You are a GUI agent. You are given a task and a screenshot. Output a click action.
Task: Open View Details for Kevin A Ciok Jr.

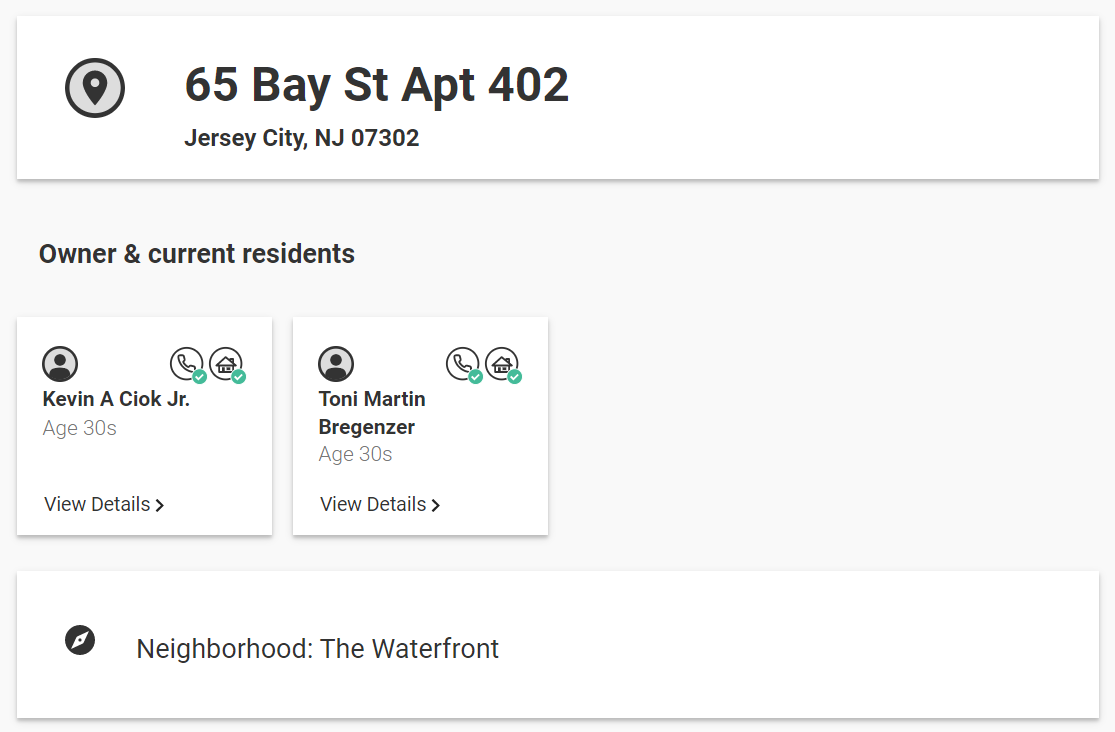click(x=104, y=504)
